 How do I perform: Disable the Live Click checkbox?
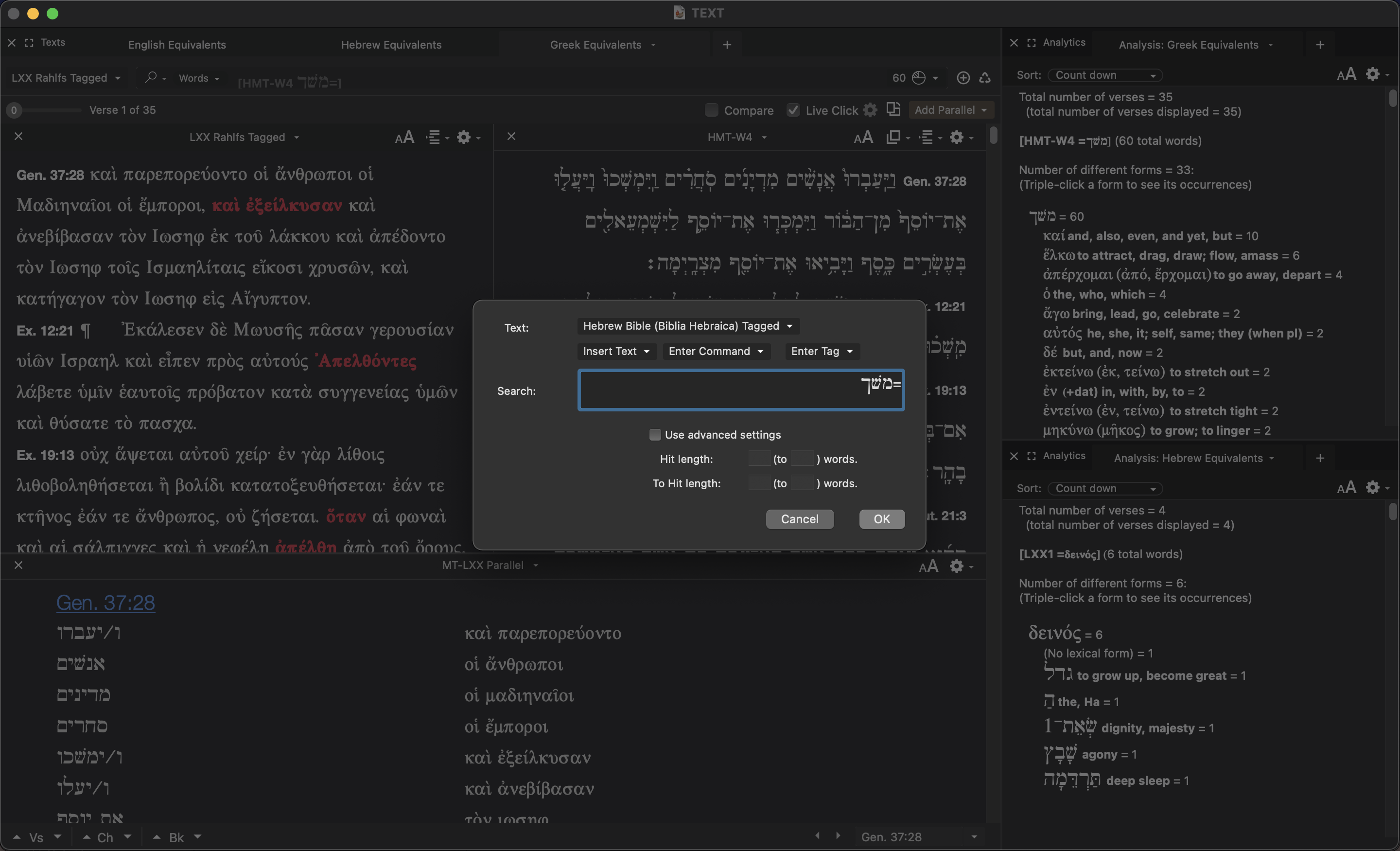(x=793, y=110)
